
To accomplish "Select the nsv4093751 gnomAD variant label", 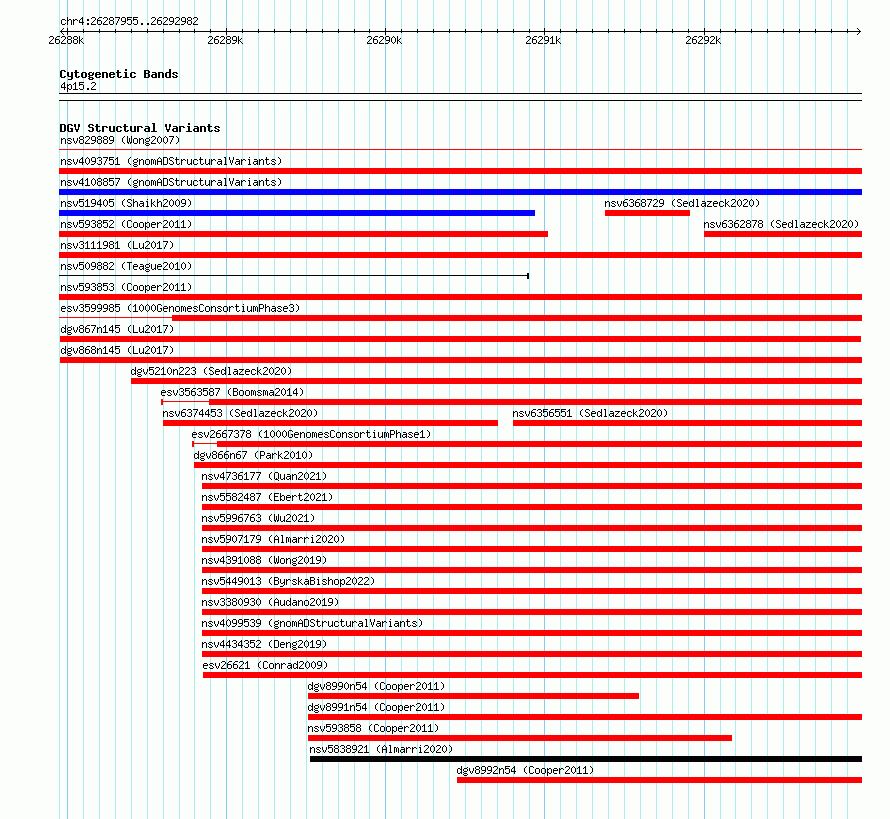I will (x=171, y=161).
